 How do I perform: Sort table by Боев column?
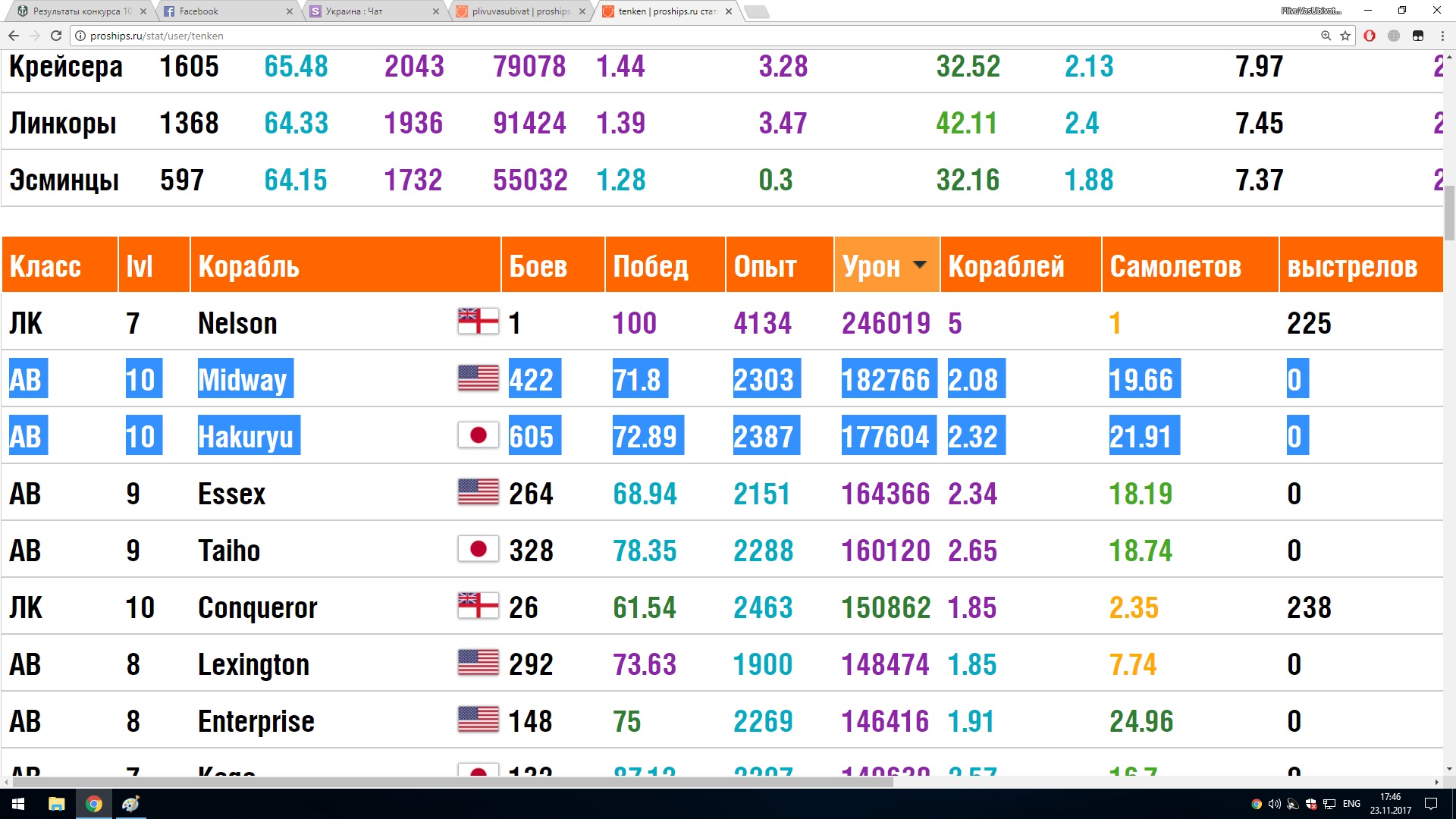click(538, 266)
